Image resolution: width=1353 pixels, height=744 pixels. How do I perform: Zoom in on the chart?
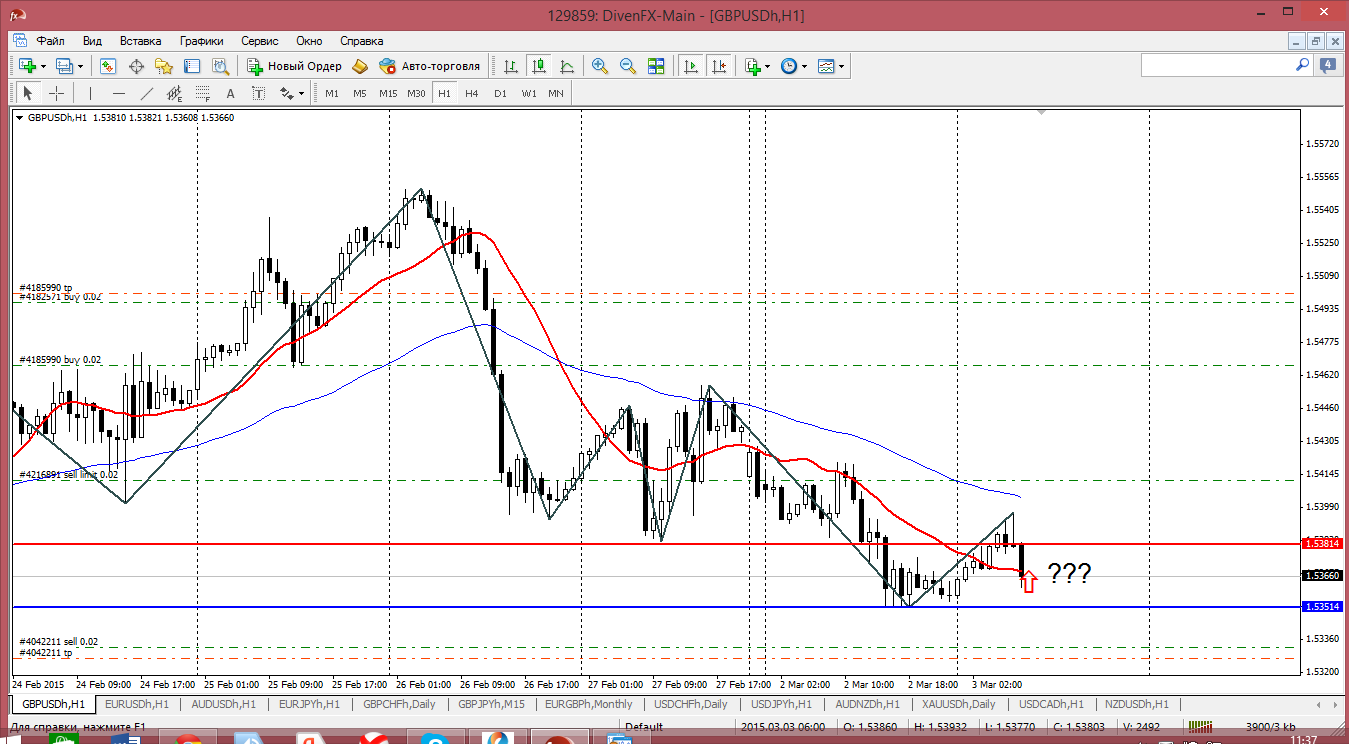600,66
